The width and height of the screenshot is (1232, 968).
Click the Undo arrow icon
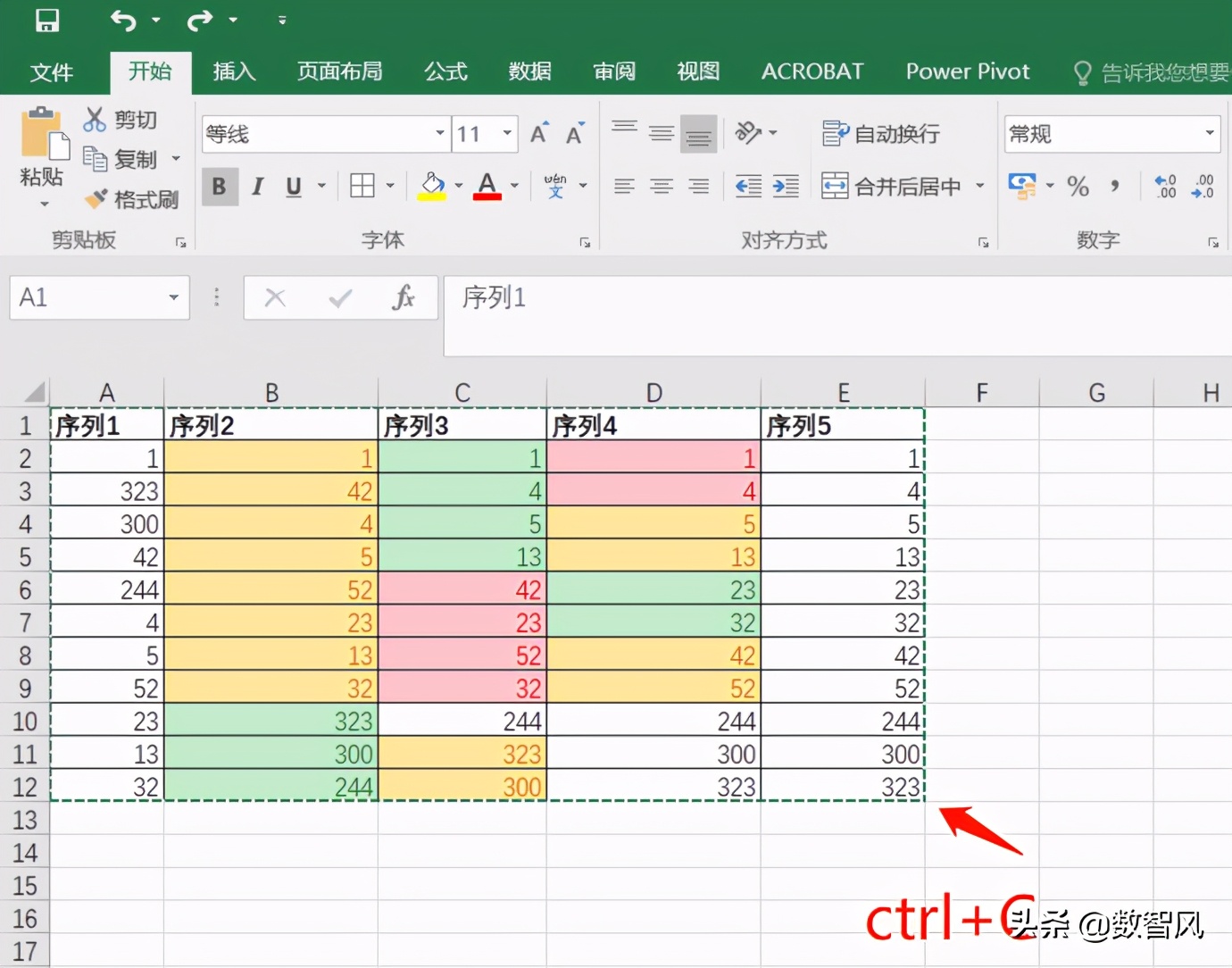[124, 19]
